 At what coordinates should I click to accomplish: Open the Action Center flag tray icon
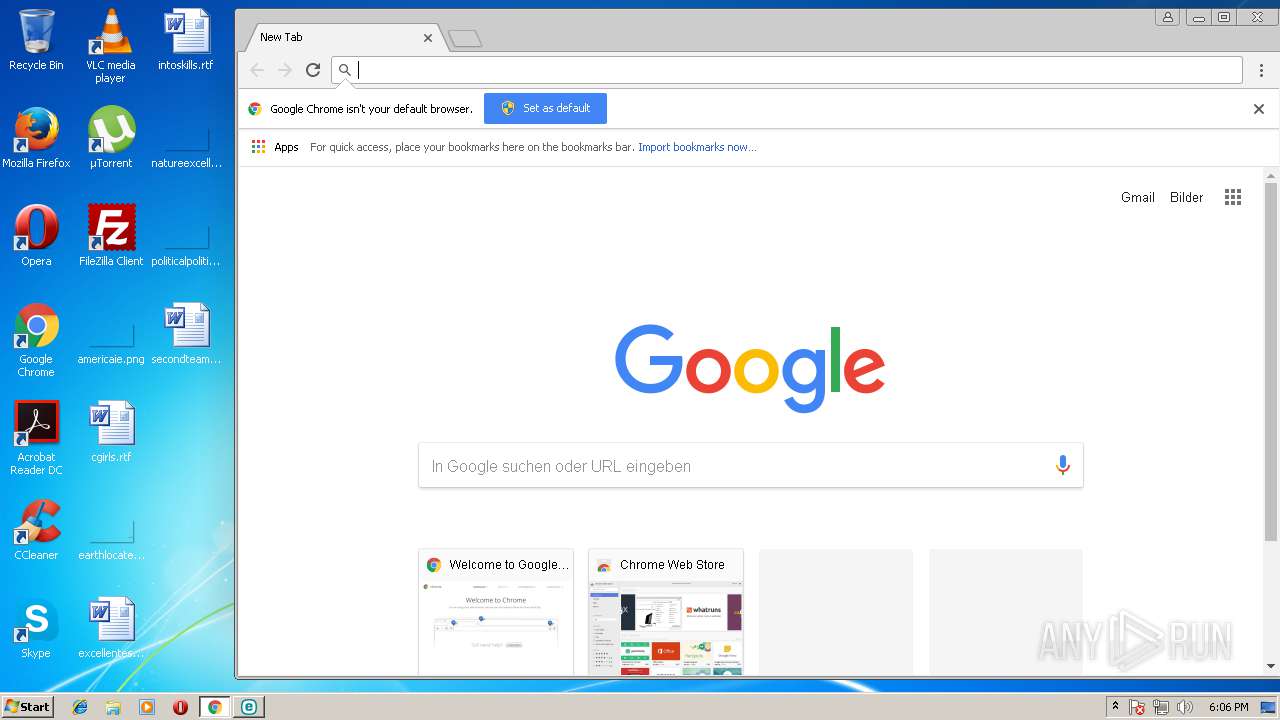click(x=1138, y=707)
